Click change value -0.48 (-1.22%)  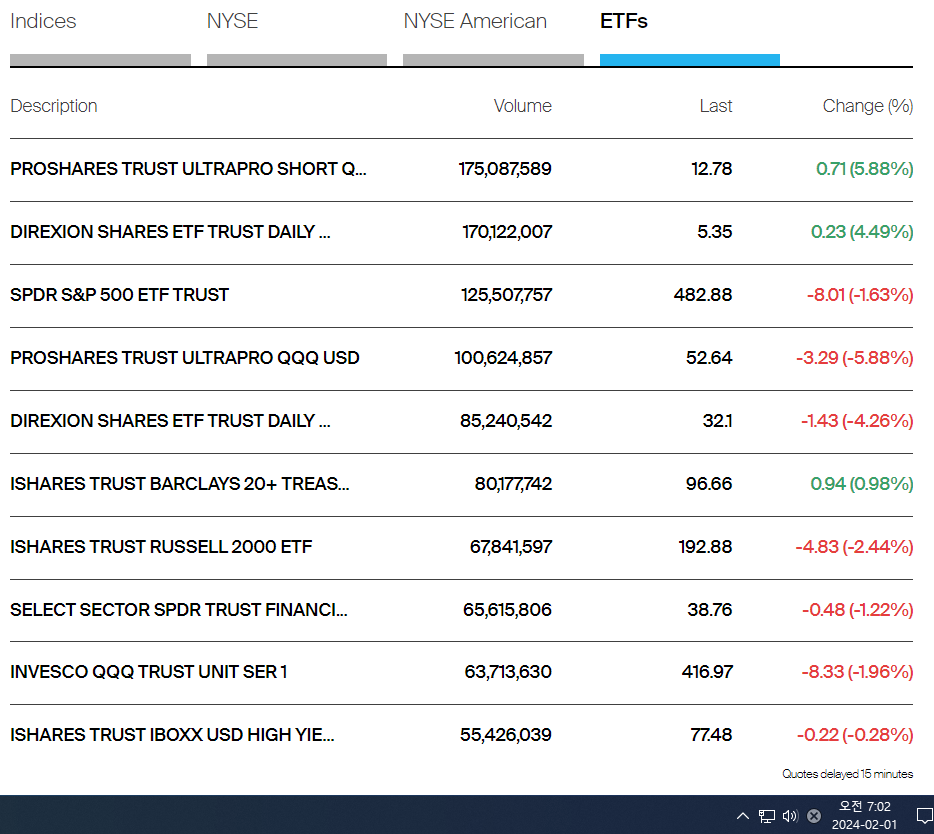pyautogui.click(x=858, y=610)
